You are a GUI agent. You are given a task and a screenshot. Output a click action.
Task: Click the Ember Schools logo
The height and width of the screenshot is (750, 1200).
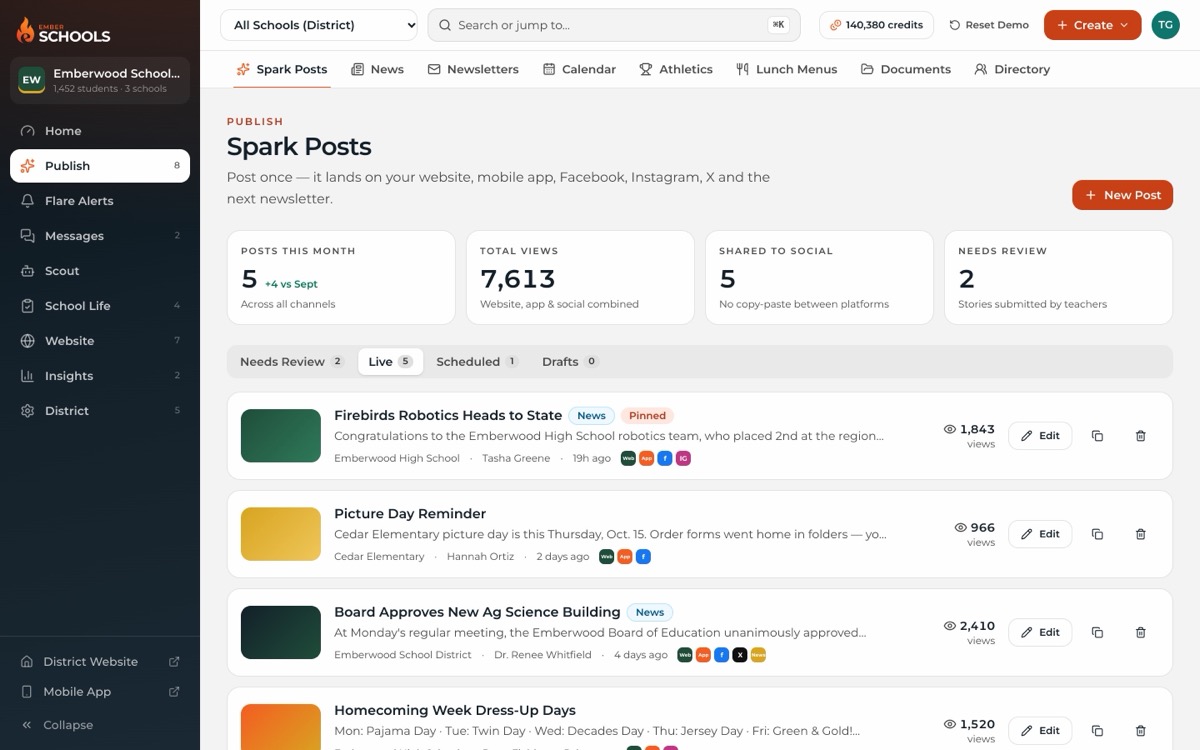click(64, 29)
